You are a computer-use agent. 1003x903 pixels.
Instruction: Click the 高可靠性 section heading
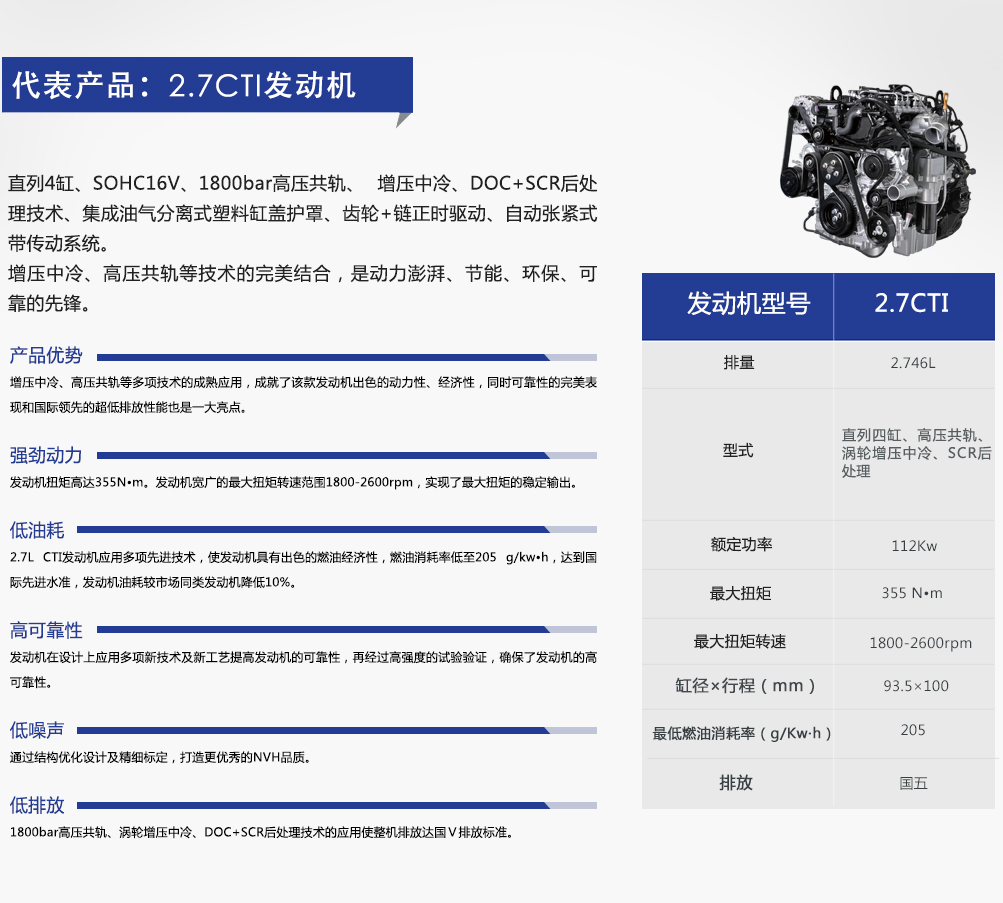(x=46, y=631)
